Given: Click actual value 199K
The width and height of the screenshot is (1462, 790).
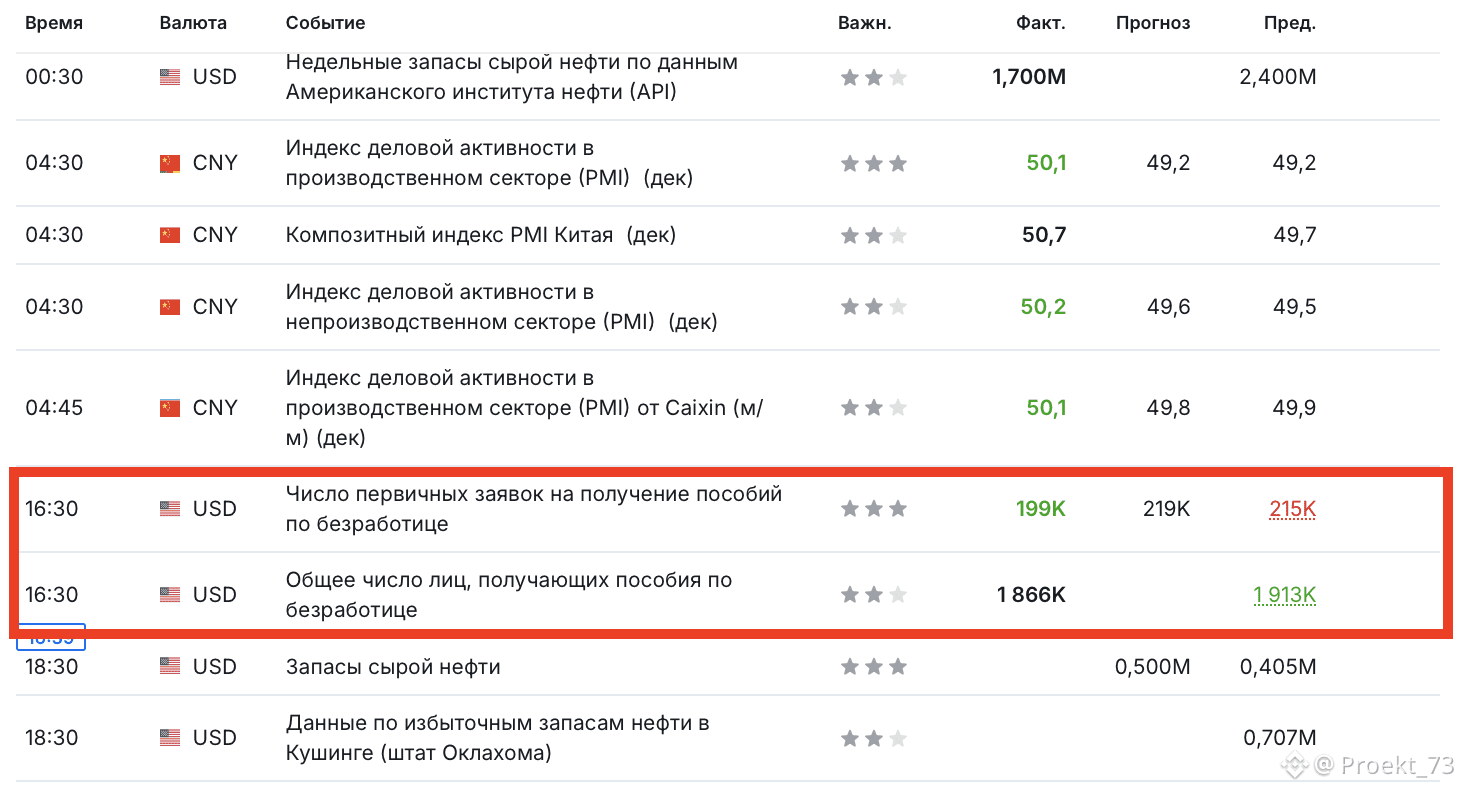Looking at the screenshot, I should [1040, 509].
